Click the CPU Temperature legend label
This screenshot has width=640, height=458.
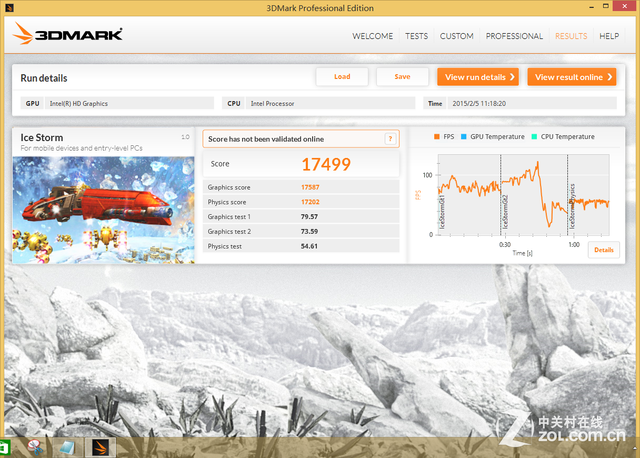pyautogui.click(x=567, y=137)
